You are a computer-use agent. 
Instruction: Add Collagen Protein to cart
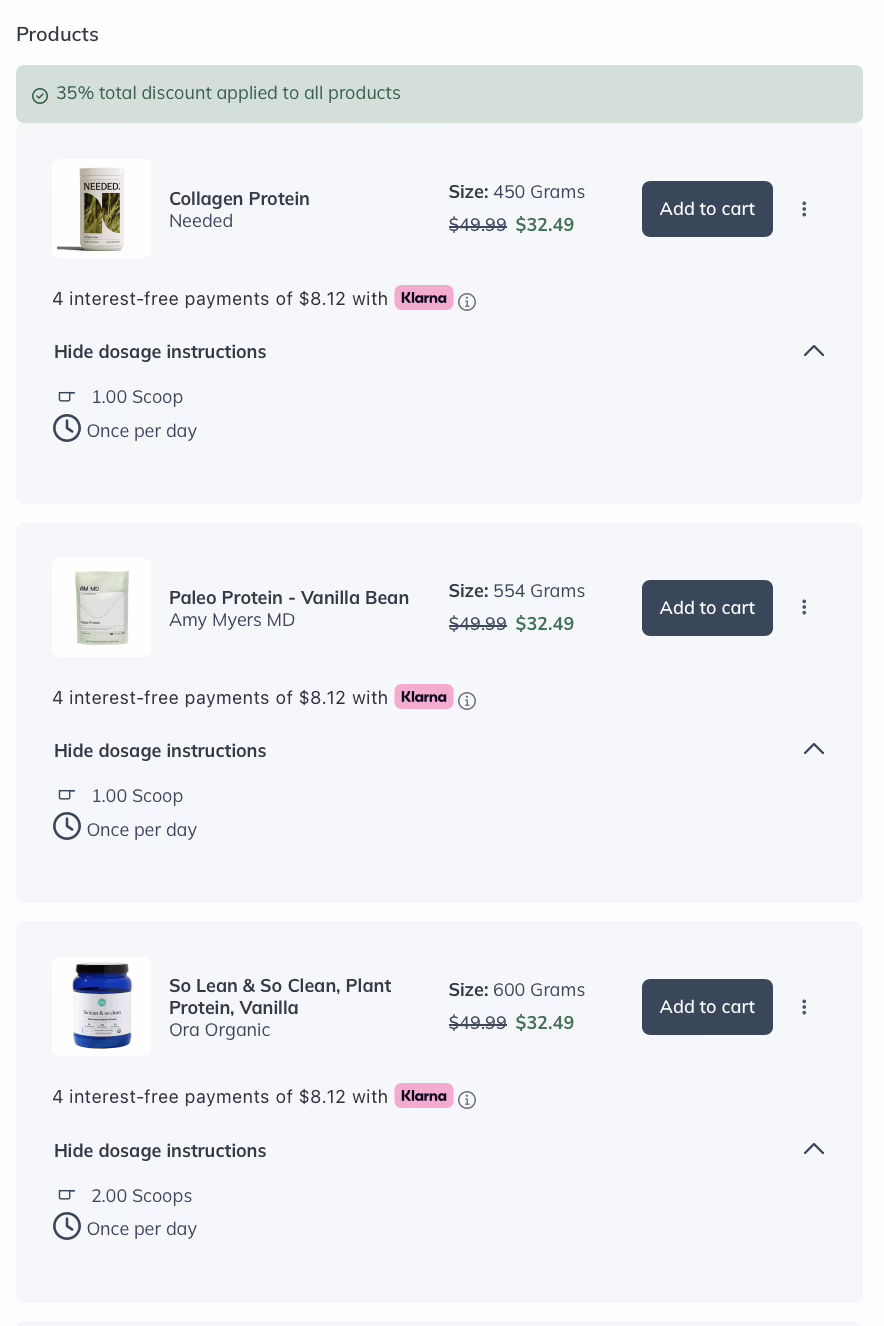click(x=707, y=209)
